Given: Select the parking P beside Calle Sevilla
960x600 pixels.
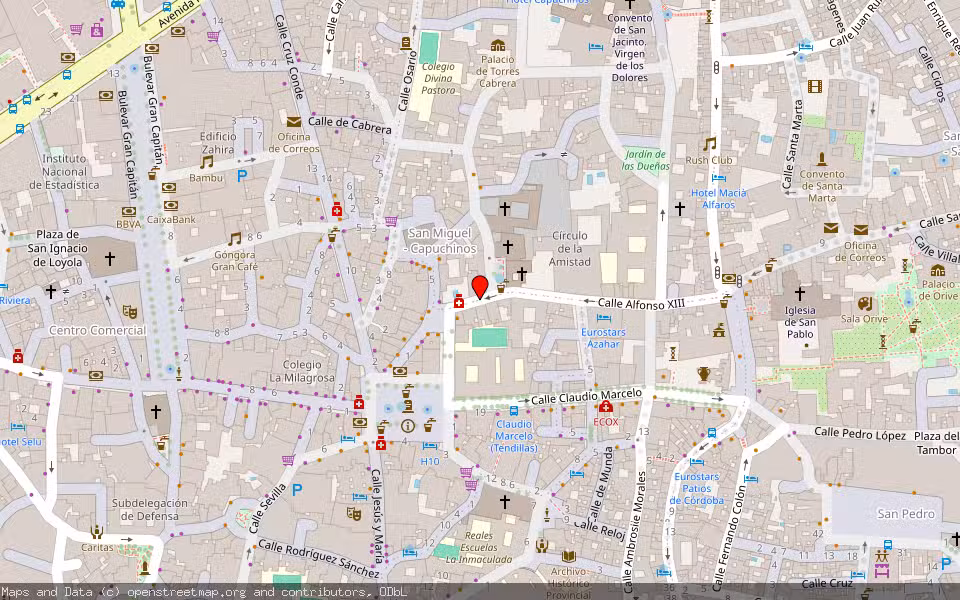Looking at the screenshot, I should (x=297, y=489).
